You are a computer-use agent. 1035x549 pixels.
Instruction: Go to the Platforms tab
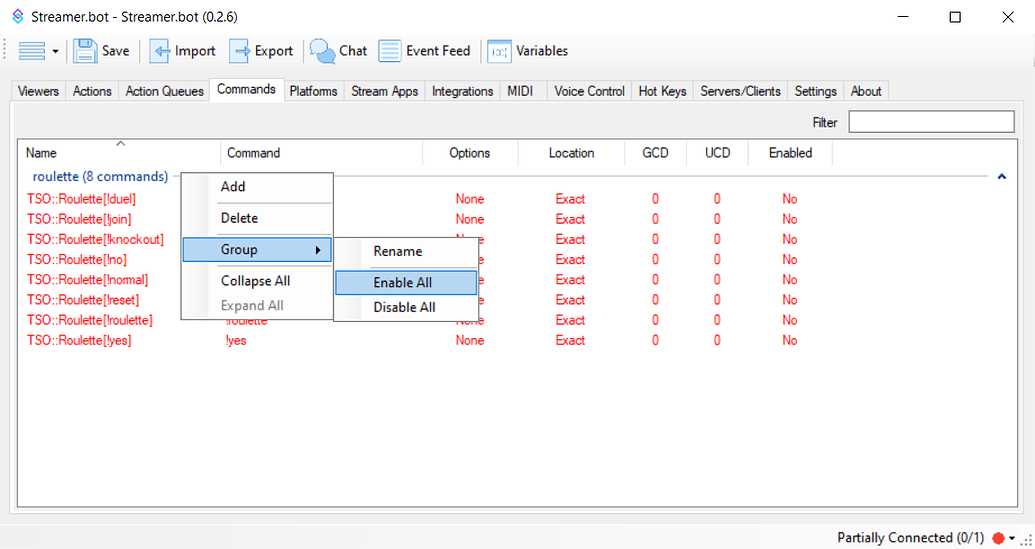point(313,91)
